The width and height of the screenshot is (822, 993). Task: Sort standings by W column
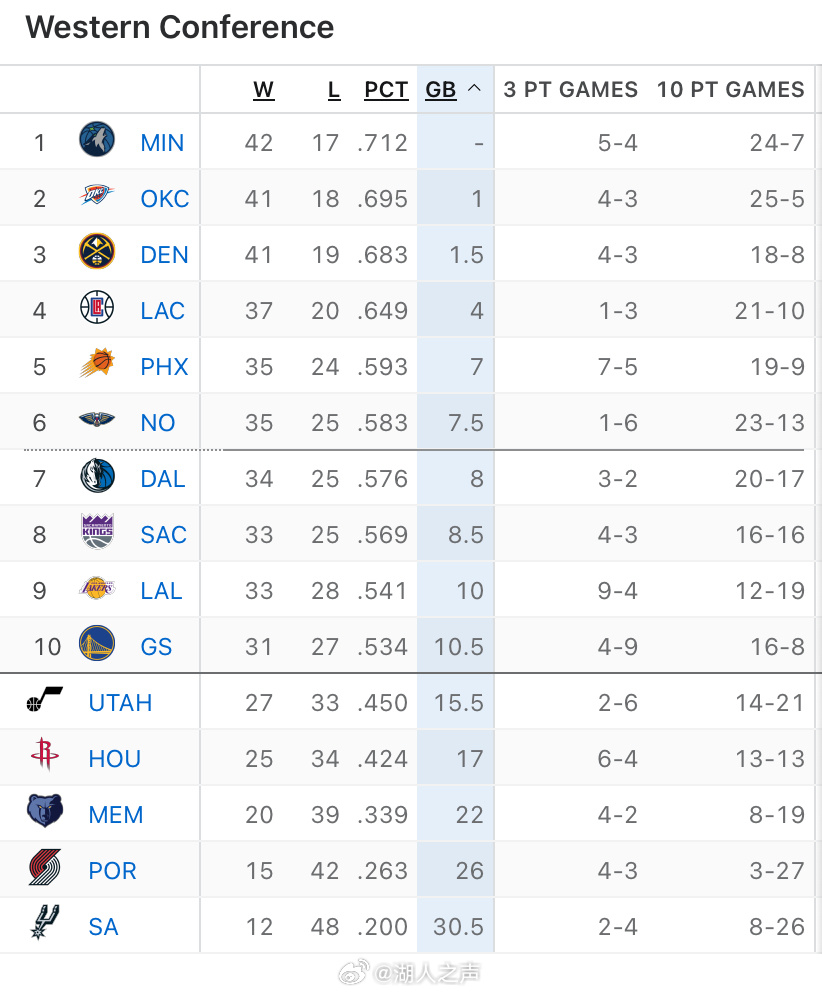point(263,90)
